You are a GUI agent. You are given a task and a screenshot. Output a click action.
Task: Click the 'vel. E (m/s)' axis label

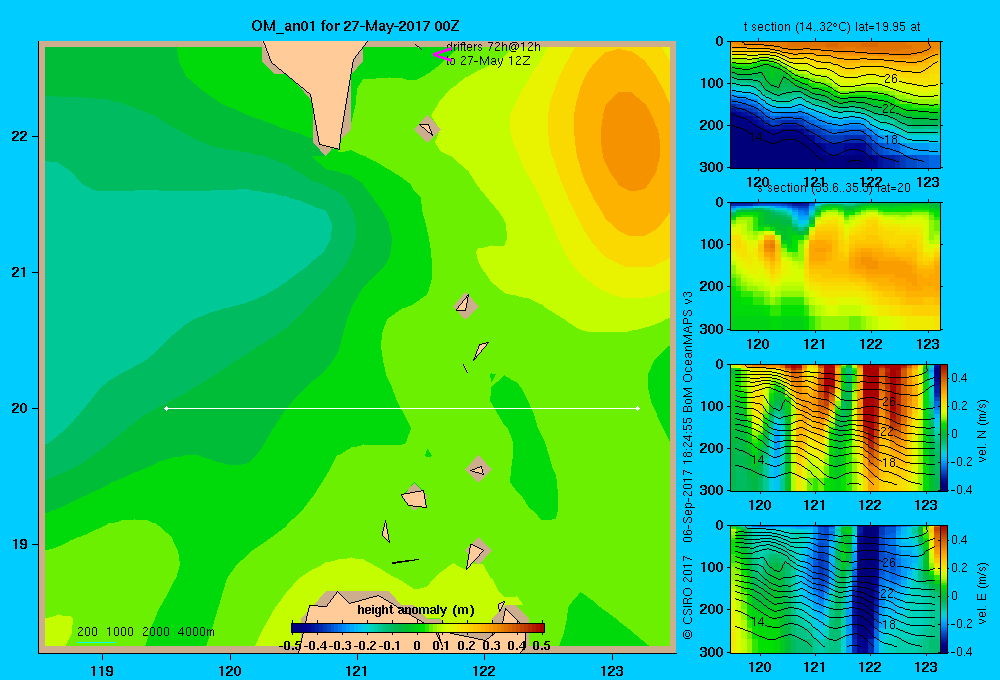[982, 593]
